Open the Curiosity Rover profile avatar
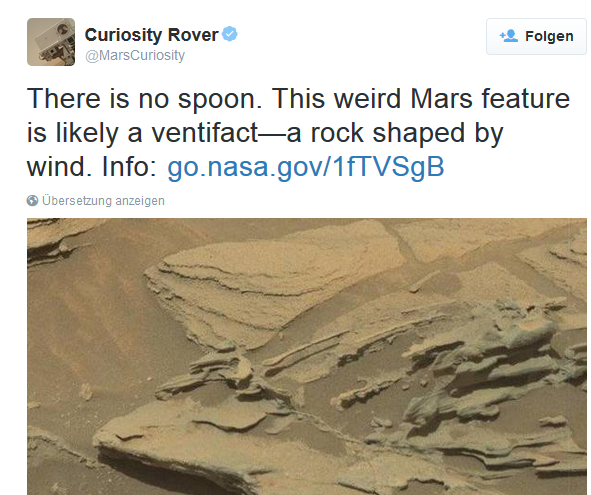 [51, 42]
